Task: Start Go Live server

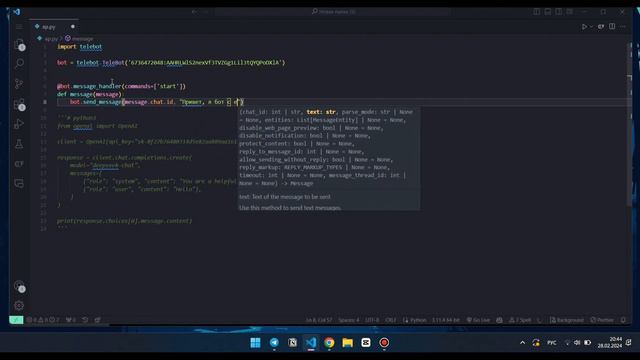Action: (478, 320)
